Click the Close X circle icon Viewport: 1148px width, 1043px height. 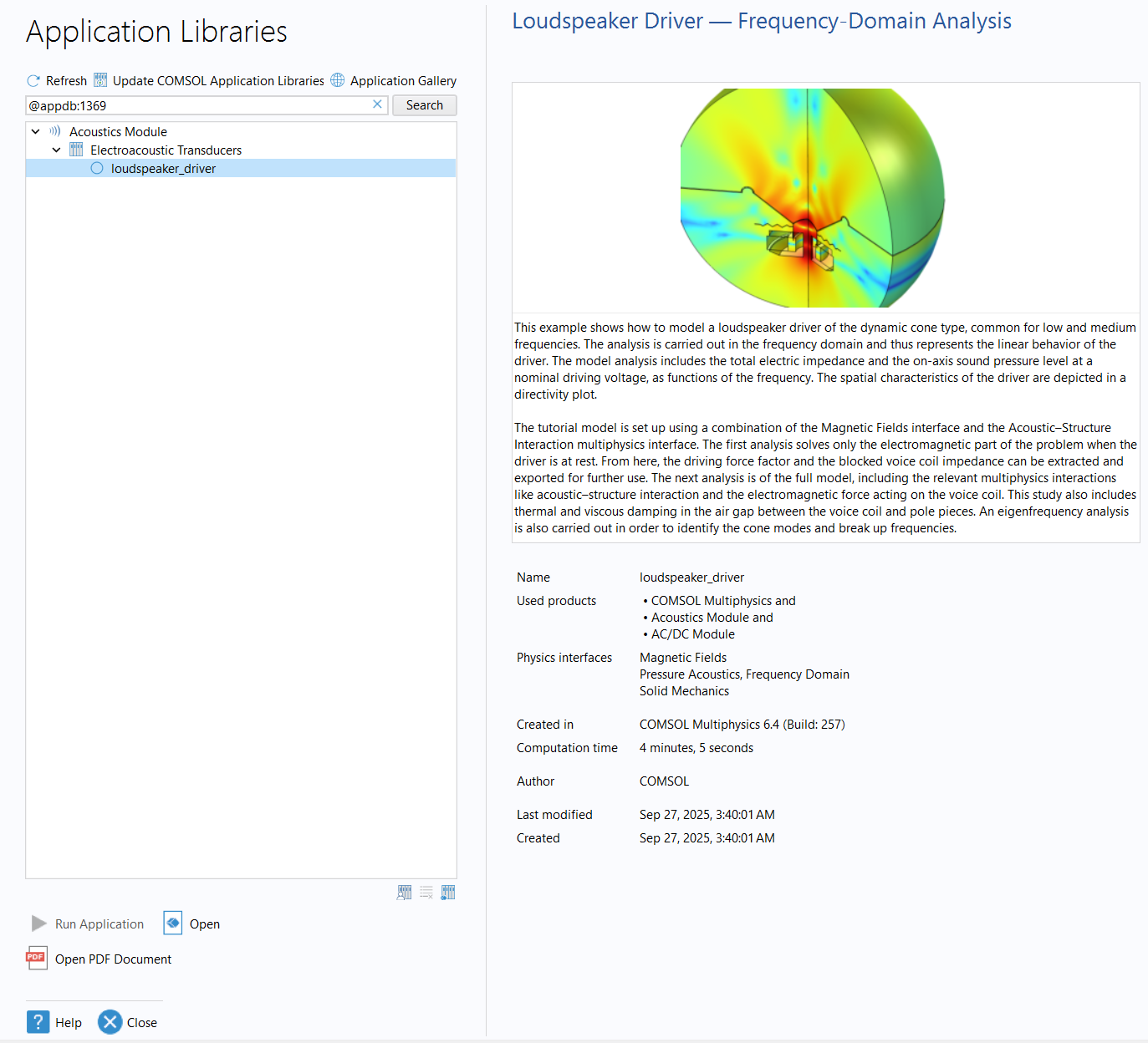(110, 1022)
